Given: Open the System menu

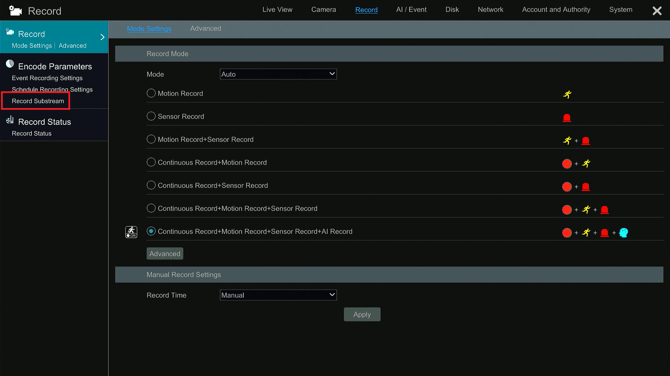Looking at the screenshot, I should point(620,9).
